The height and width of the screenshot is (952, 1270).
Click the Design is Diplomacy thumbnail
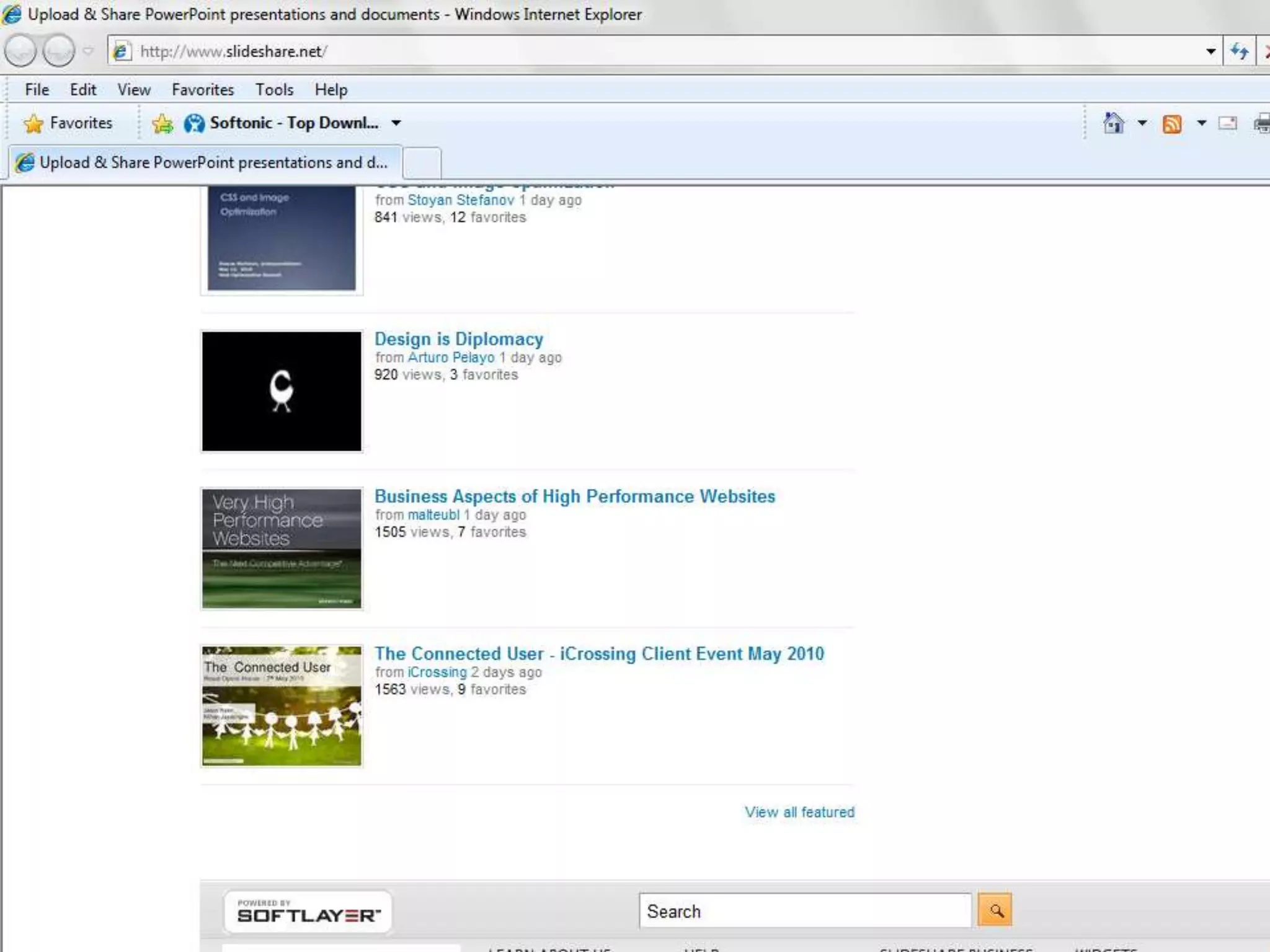coord(282,391)
